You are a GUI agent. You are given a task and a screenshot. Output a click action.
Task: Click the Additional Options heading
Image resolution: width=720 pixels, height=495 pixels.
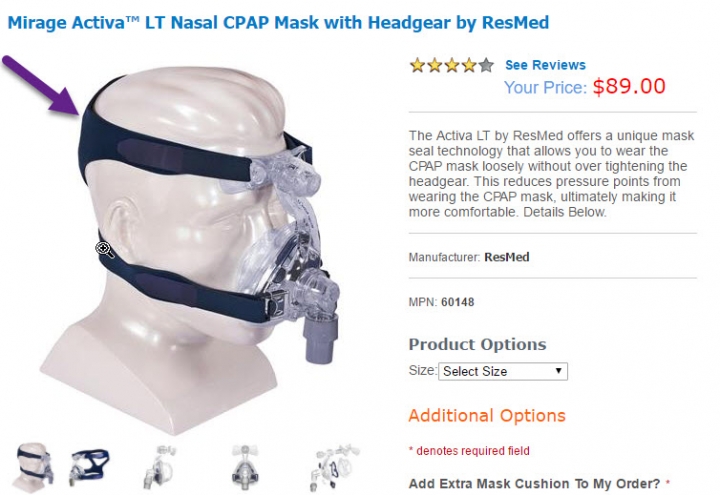487,416
